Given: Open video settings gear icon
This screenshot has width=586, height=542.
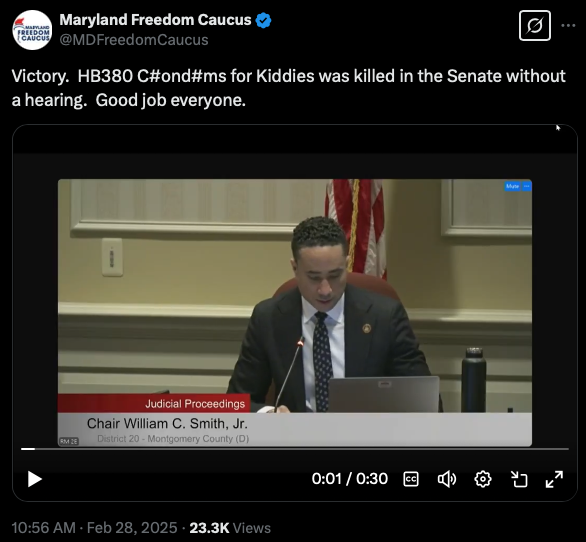Looking at the screenshot, I should pyautogui.click(x=482, y=479).
